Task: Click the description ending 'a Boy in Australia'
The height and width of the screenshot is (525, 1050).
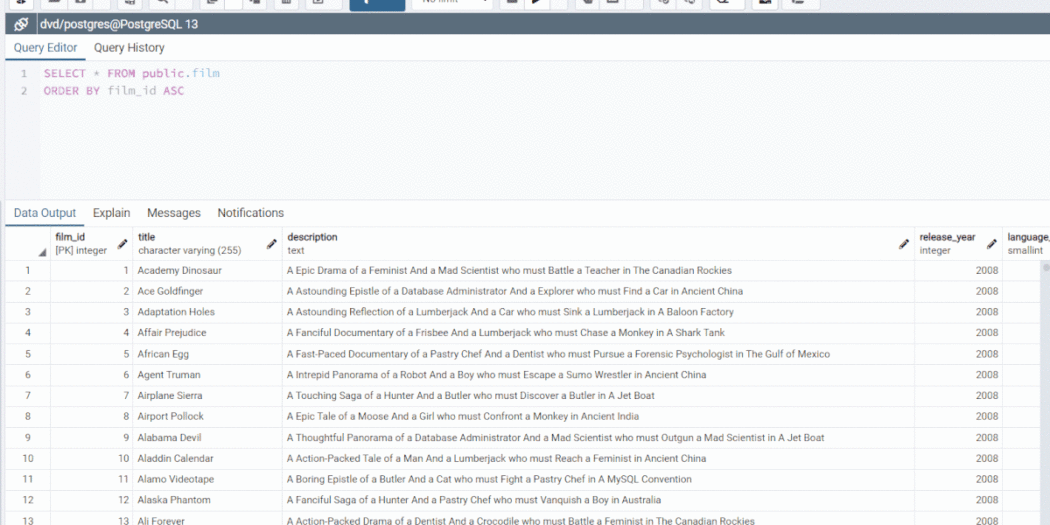Action: tap(599, 500)
